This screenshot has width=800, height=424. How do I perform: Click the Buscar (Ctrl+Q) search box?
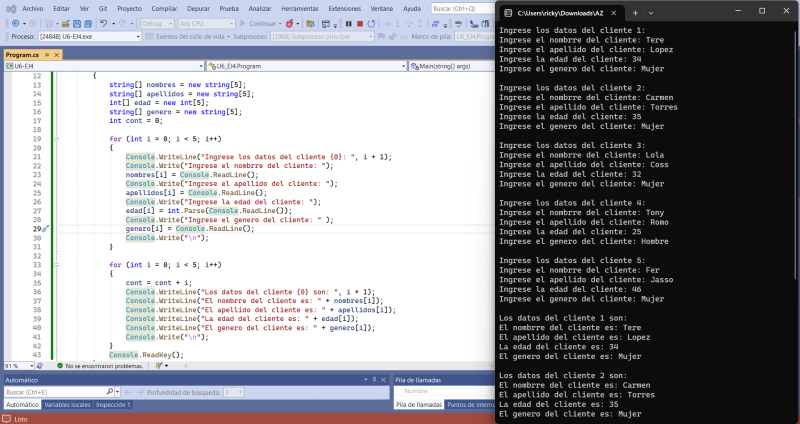pyautogui.click(x=462, y=7)
